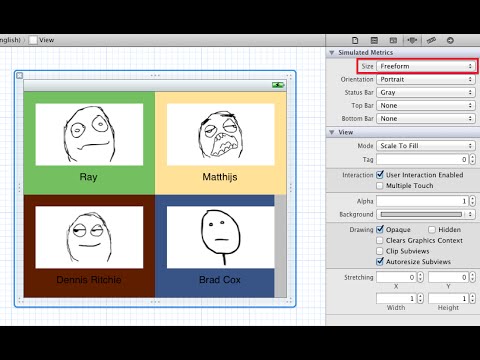480x360 pixels.
Task: Click the green battery icon in simulated status bar
Action: [x=278, y=85]
